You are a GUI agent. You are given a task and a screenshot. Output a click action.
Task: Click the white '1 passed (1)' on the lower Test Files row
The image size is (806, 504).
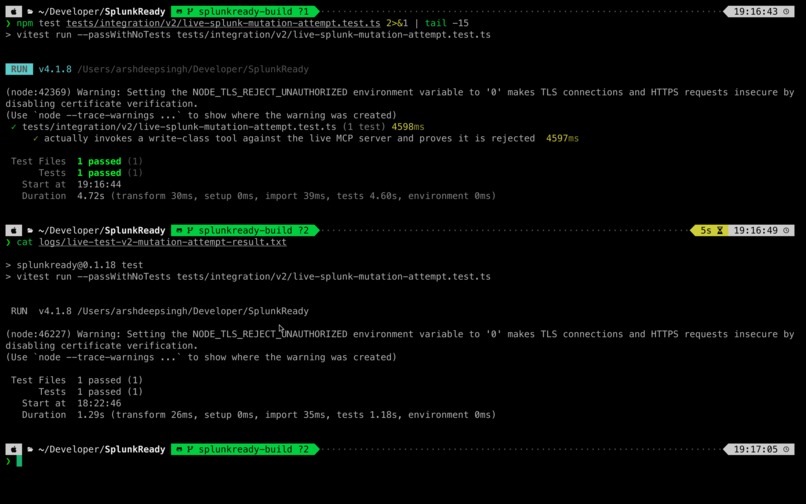110,381
